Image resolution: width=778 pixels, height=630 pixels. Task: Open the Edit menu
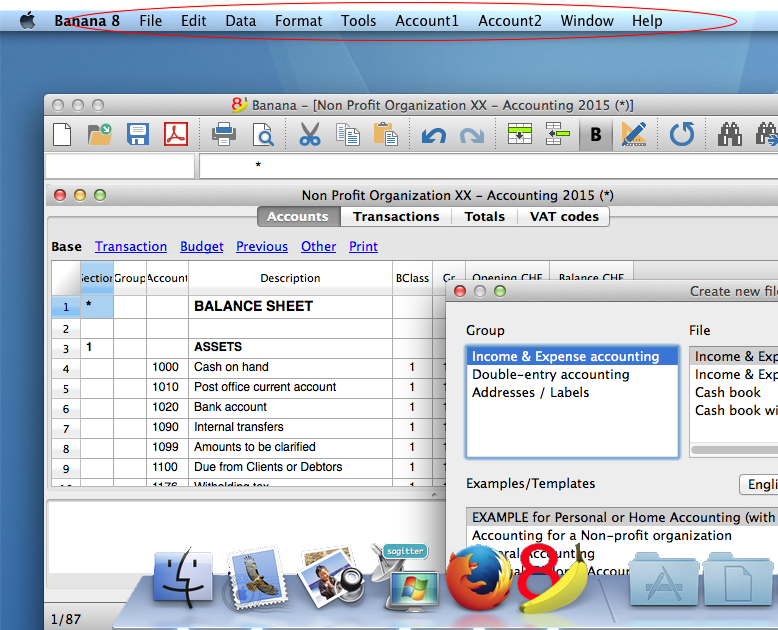194,21
